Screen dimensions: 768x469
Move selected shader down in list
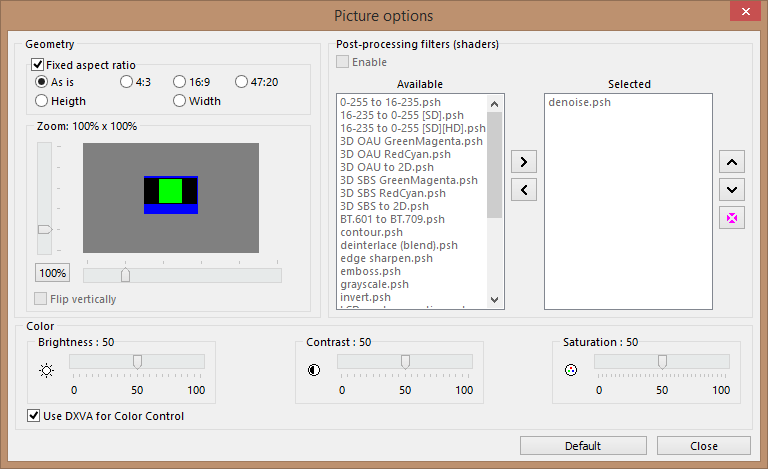point(731,189)
